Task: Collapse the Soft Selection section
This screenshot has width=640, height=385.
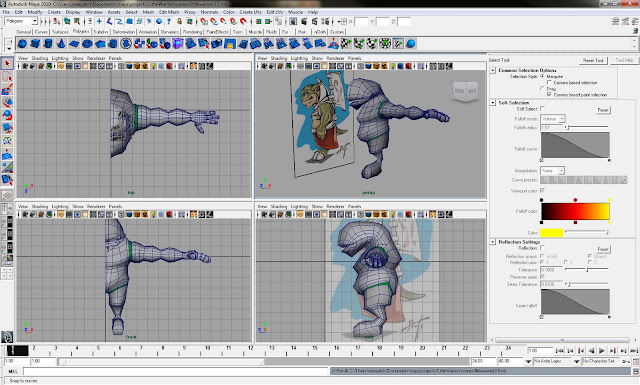Action: pyautogui.click(x=493, y=102)
